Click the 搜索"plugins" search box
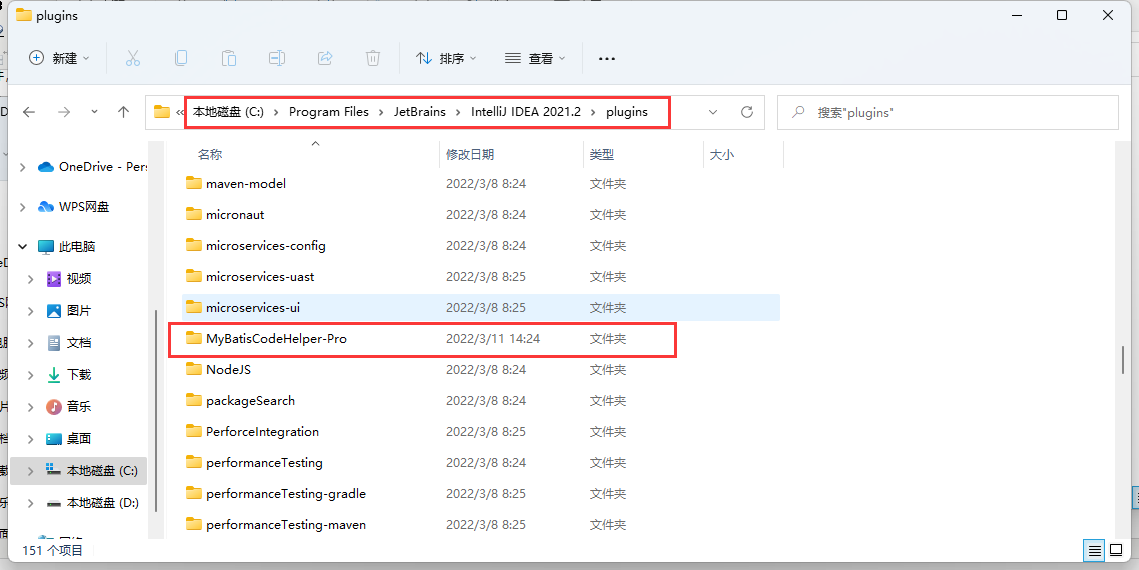Viewport: 1139px width, 570px height. [x=947, y=113]
